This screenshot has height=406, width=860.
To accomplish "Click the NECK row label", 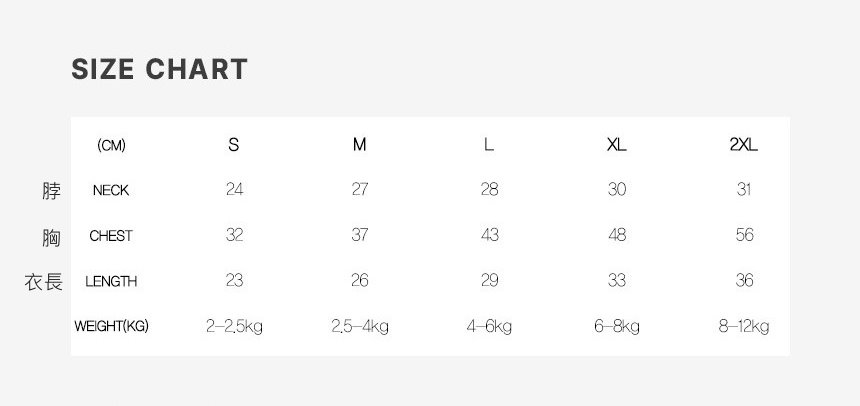I will click(111, 190).
